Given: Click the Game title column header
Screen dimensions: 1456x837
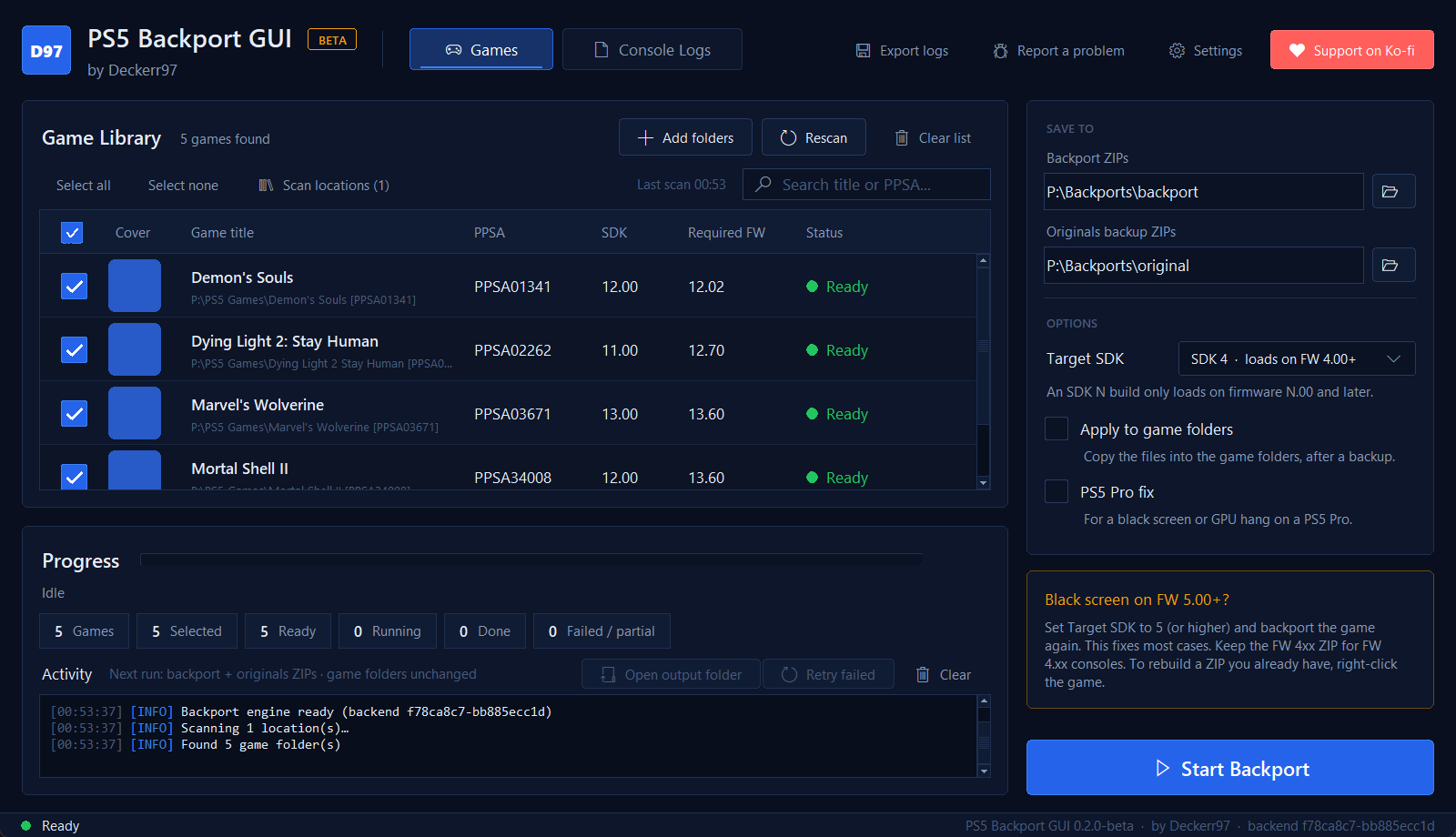Looking at the screenshot, I should [222, 233].
